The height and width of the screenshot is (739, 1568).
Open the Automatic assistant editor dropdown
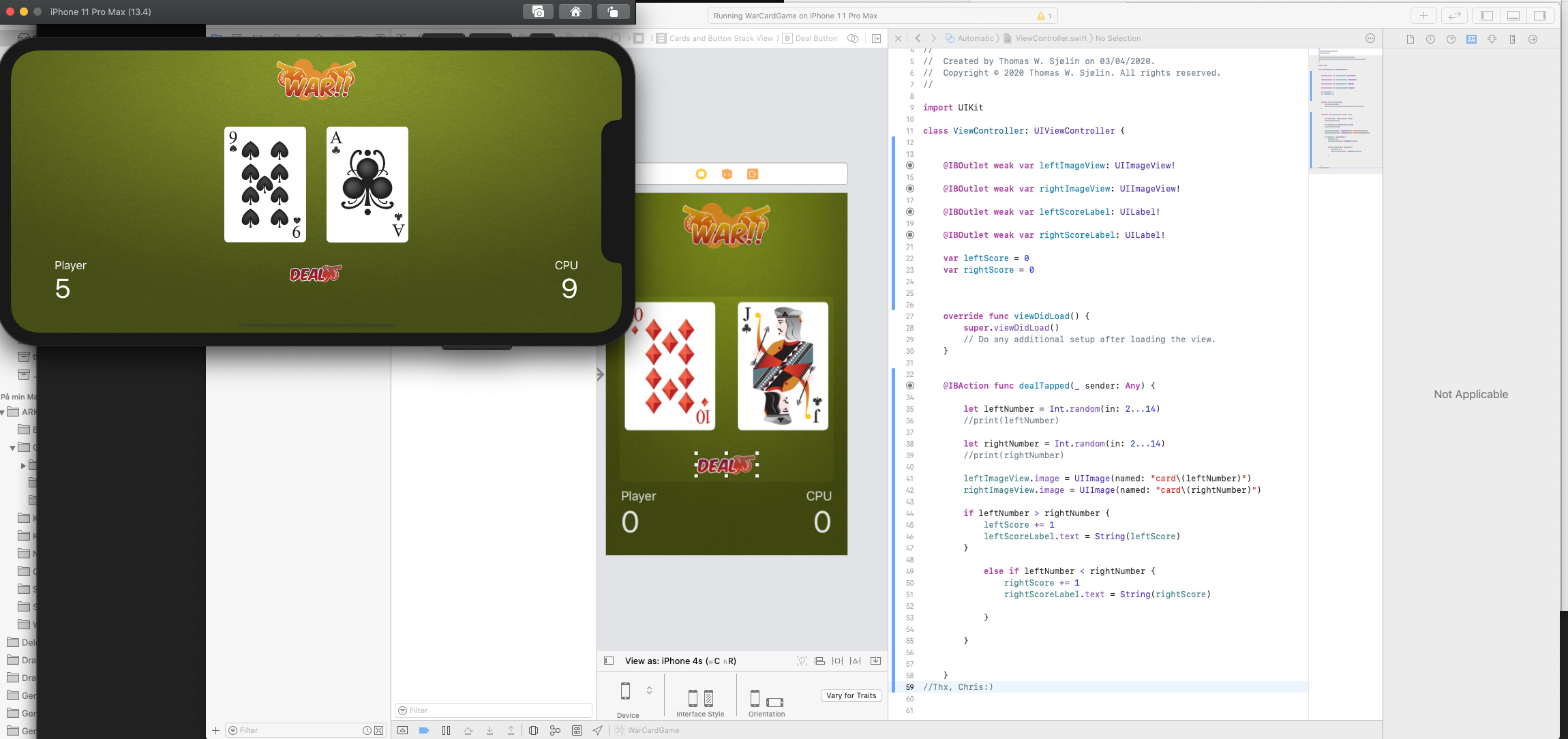pos(975,38)
